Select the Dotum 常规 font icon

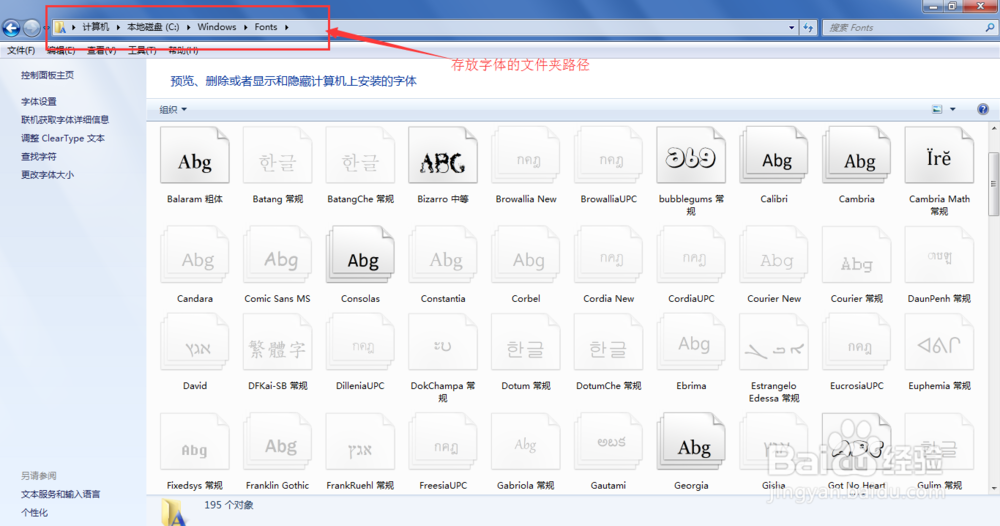point(526,343)
